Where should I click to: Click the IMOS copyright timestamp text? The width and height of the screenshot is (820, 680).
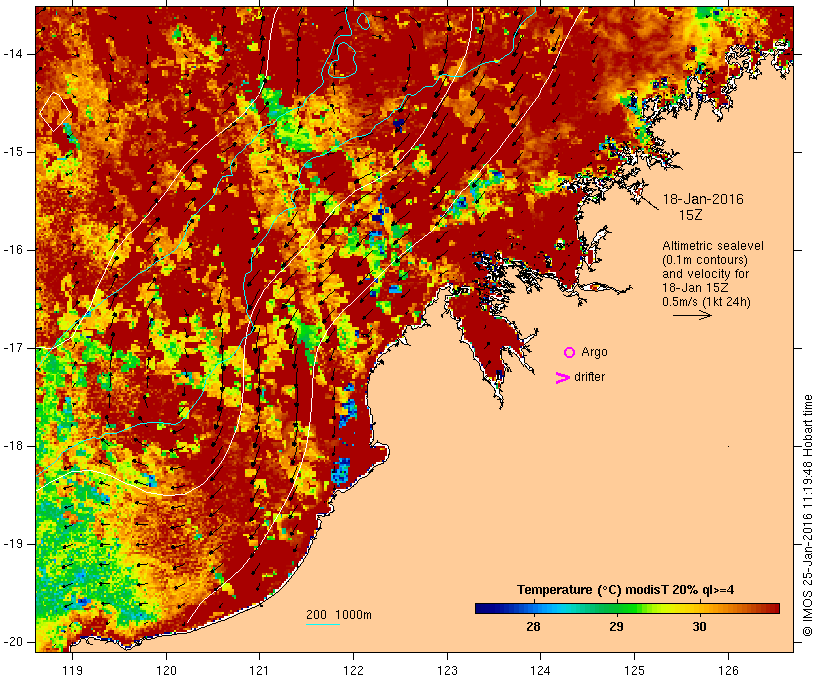pos(808,515)
